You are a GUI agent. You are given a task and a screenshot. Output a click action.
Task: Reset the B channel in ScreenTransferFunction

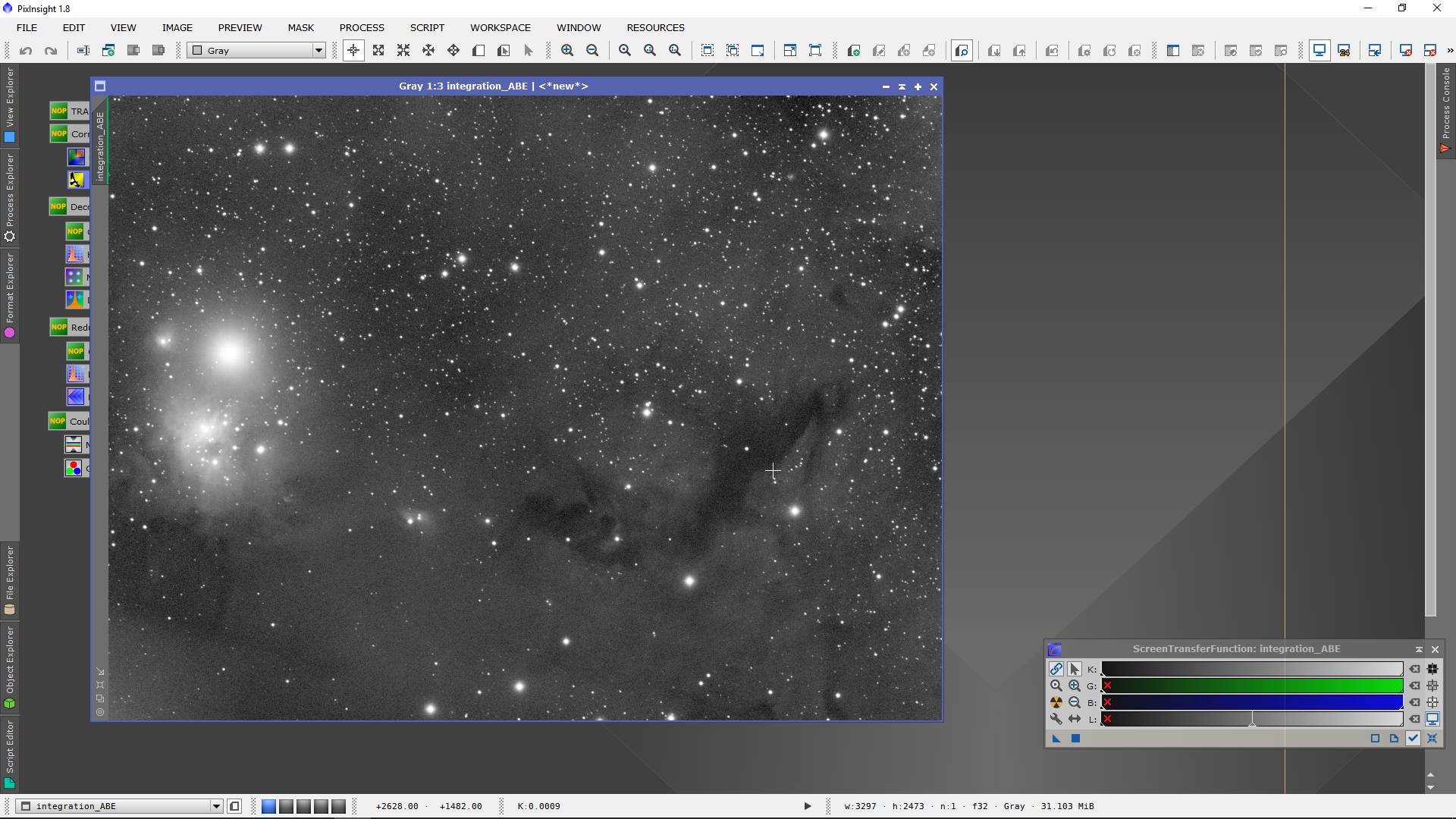click(x=1414, y=702)
